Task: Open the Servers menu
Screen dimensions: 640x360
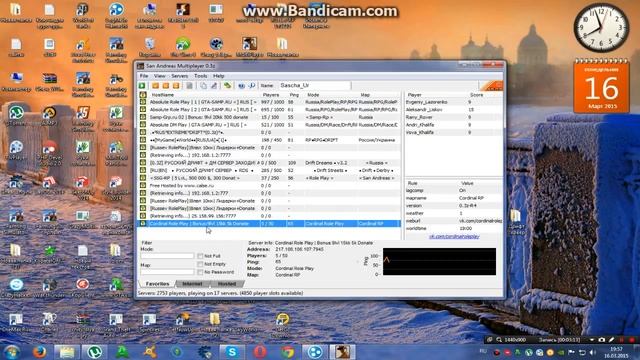Action: (179, 76)
